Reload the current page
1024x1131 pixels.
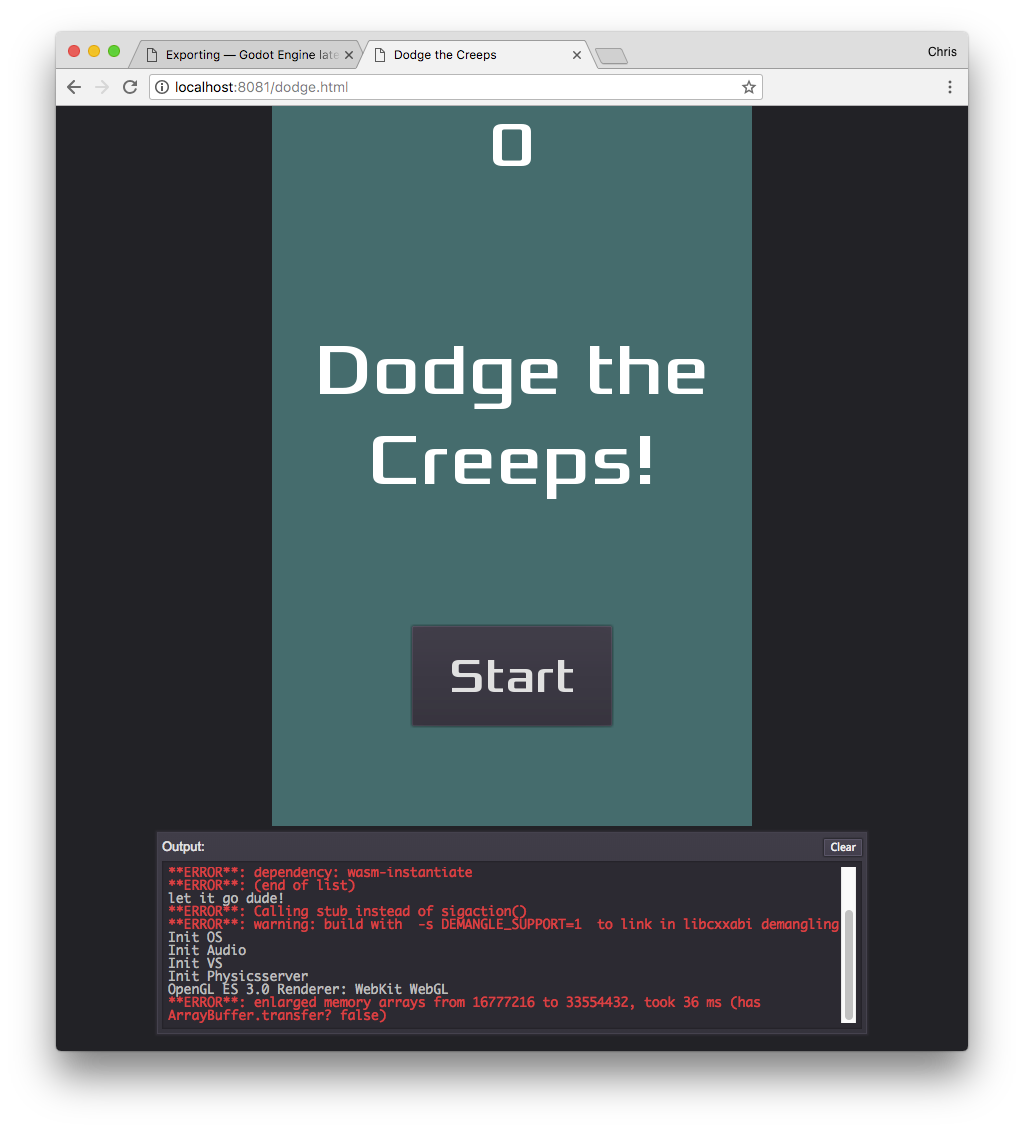129,87
